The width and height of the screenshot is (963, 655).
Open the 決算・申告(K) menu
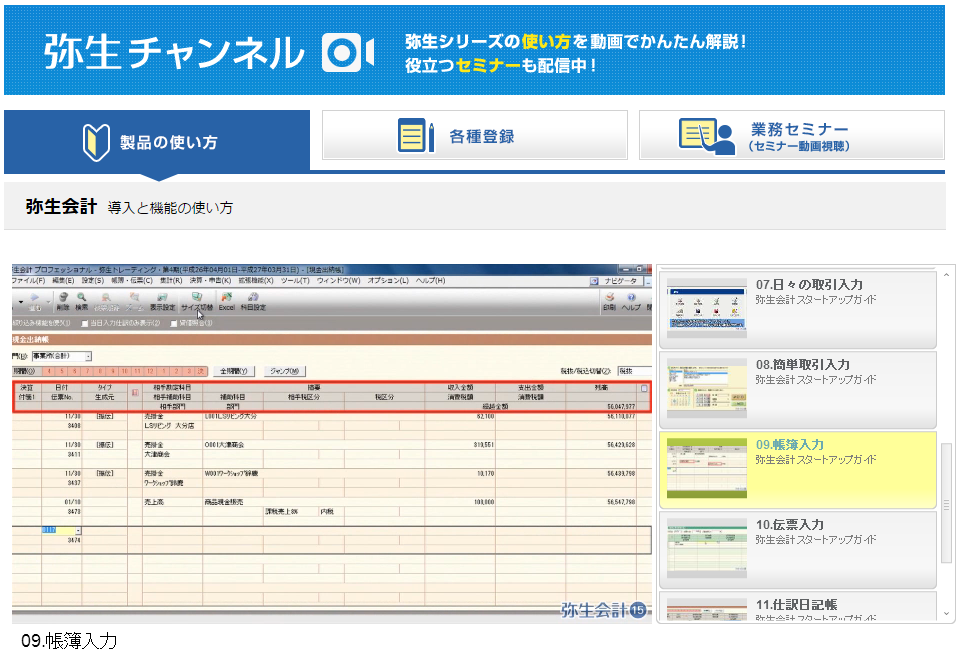pos(210,281)
